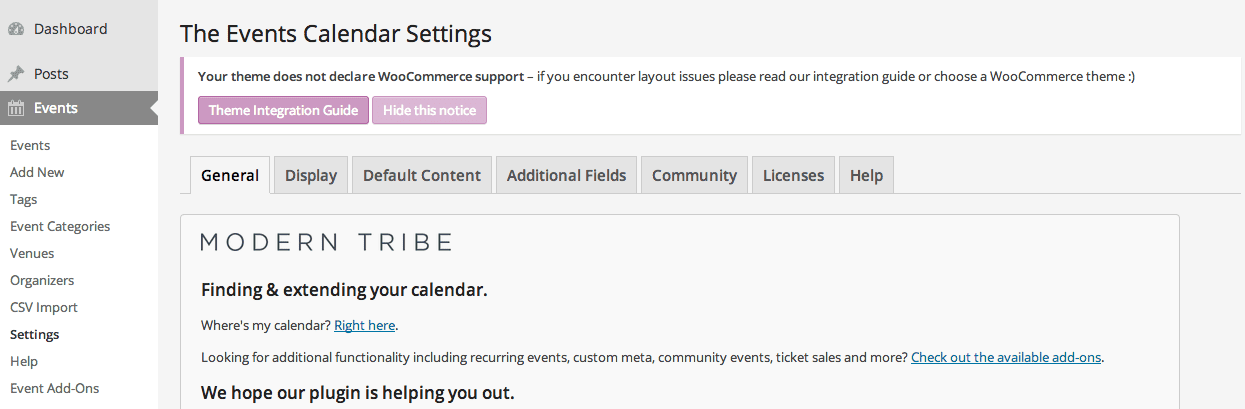Click the Dashboard gauge icon

[x=16, y=29]
